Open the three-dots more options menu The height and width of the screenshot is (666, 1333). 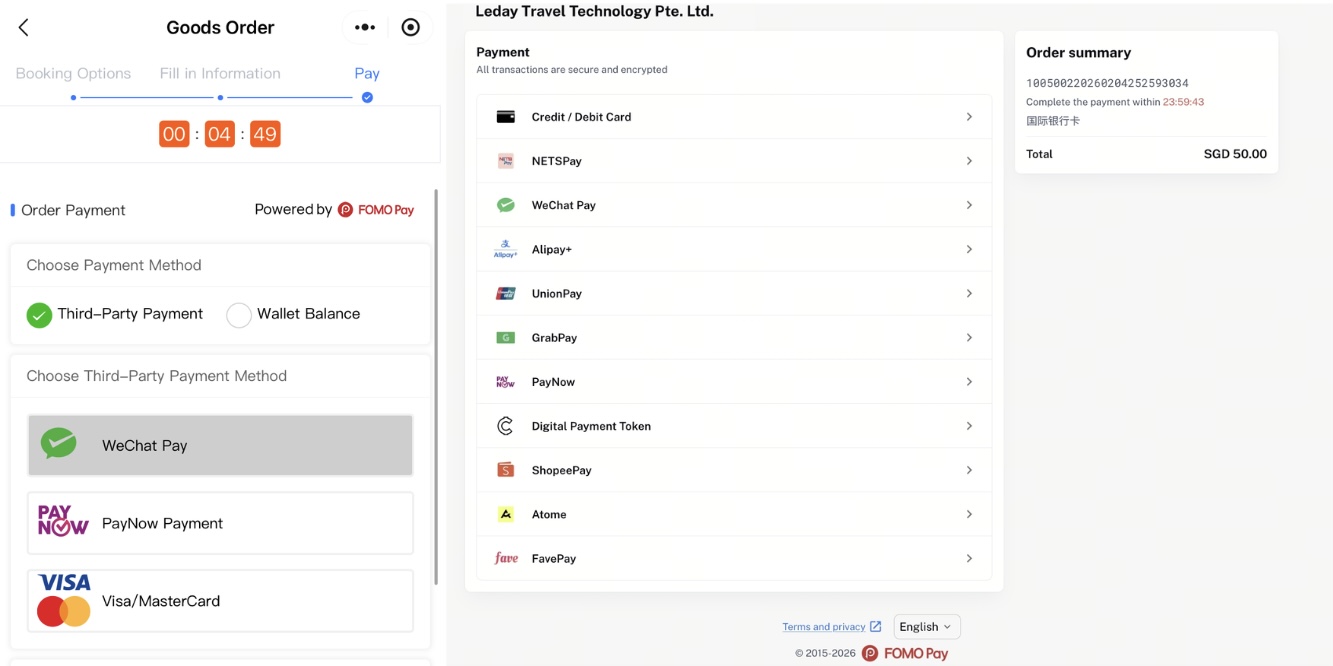365,28
